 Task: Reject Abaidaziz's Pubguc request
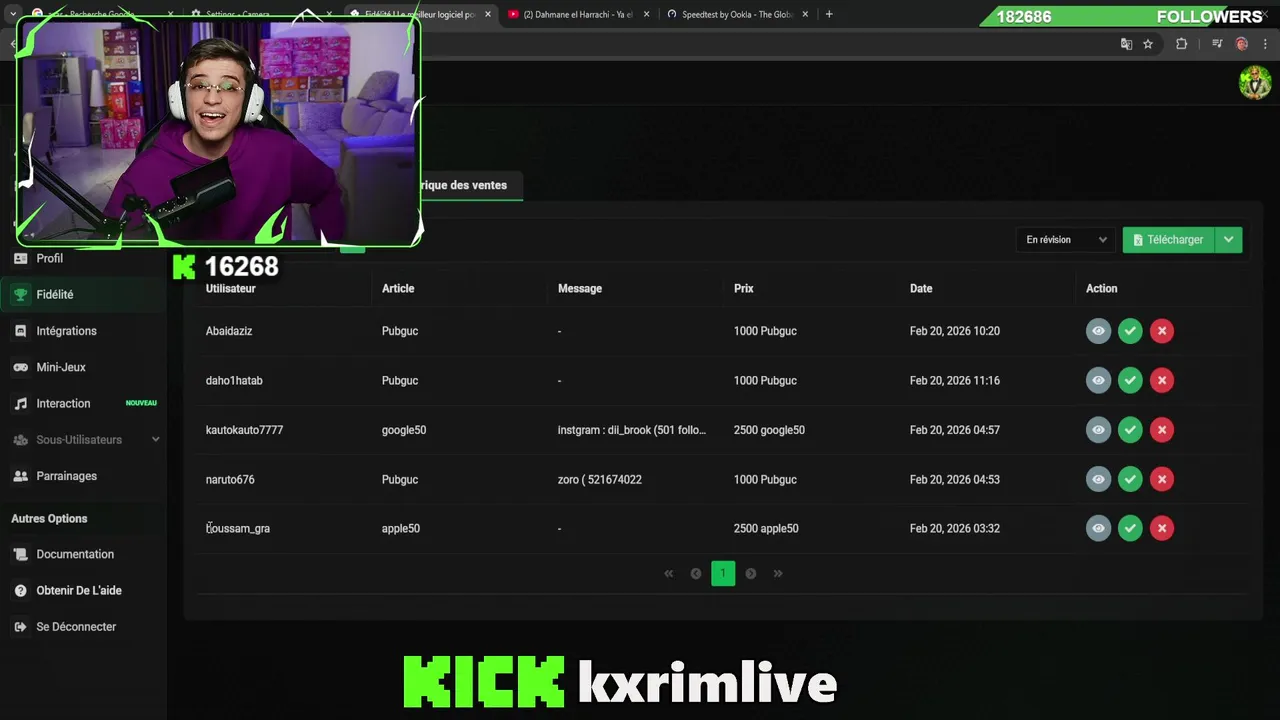[1162, 331]
